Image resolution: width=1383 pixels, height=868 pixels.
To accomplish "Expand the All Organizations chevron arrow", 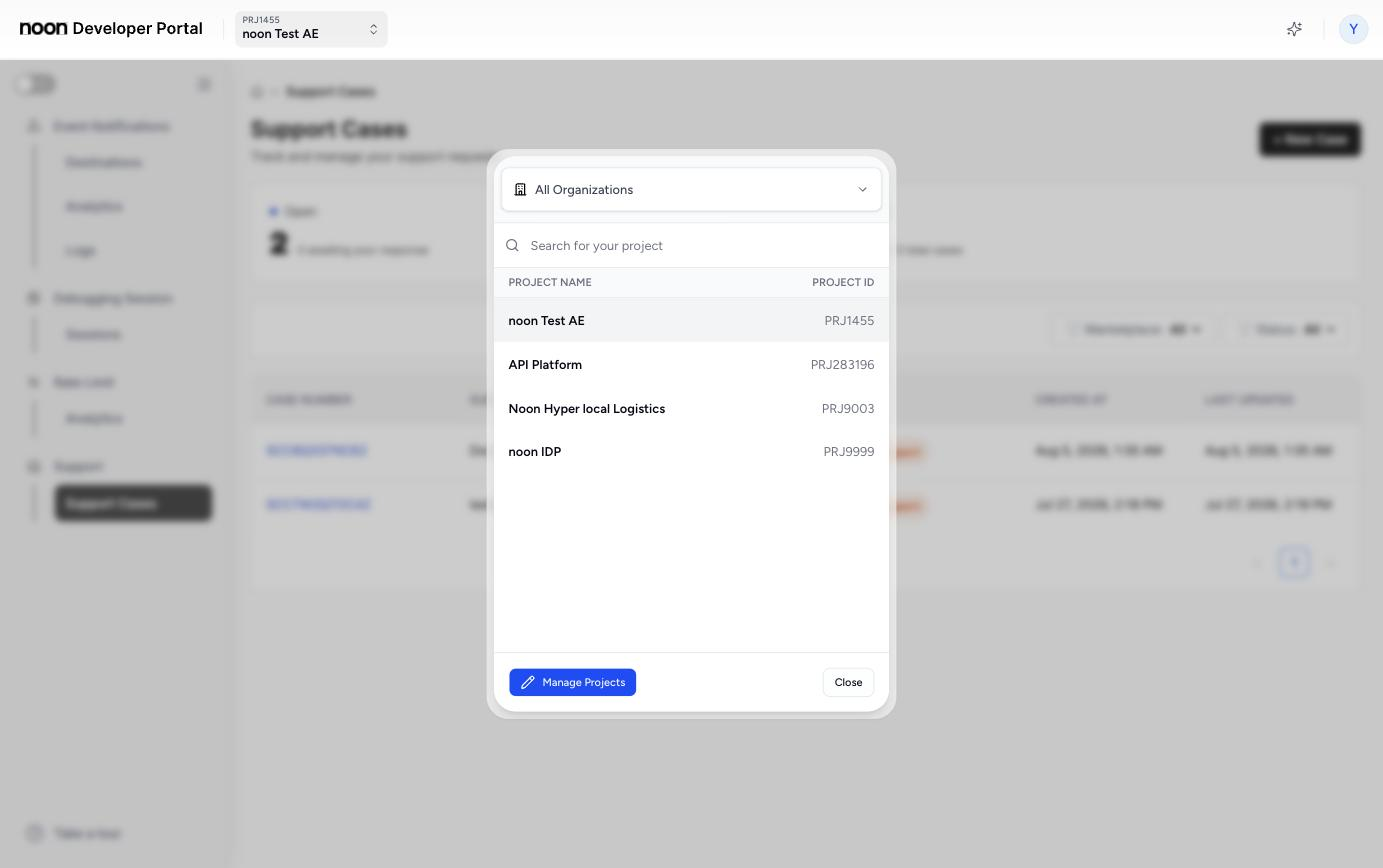I will 862,189.
